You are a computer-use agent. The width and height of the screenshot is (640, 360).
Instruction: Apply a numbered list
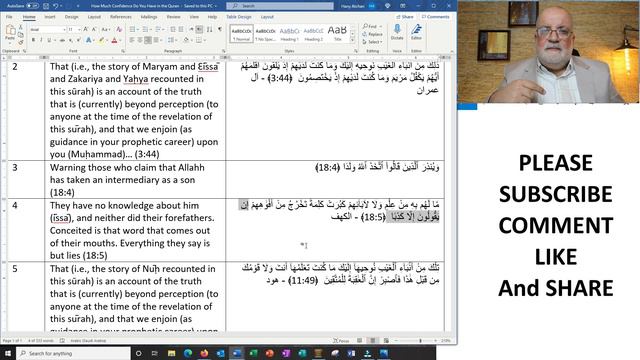tap(145, 29)
